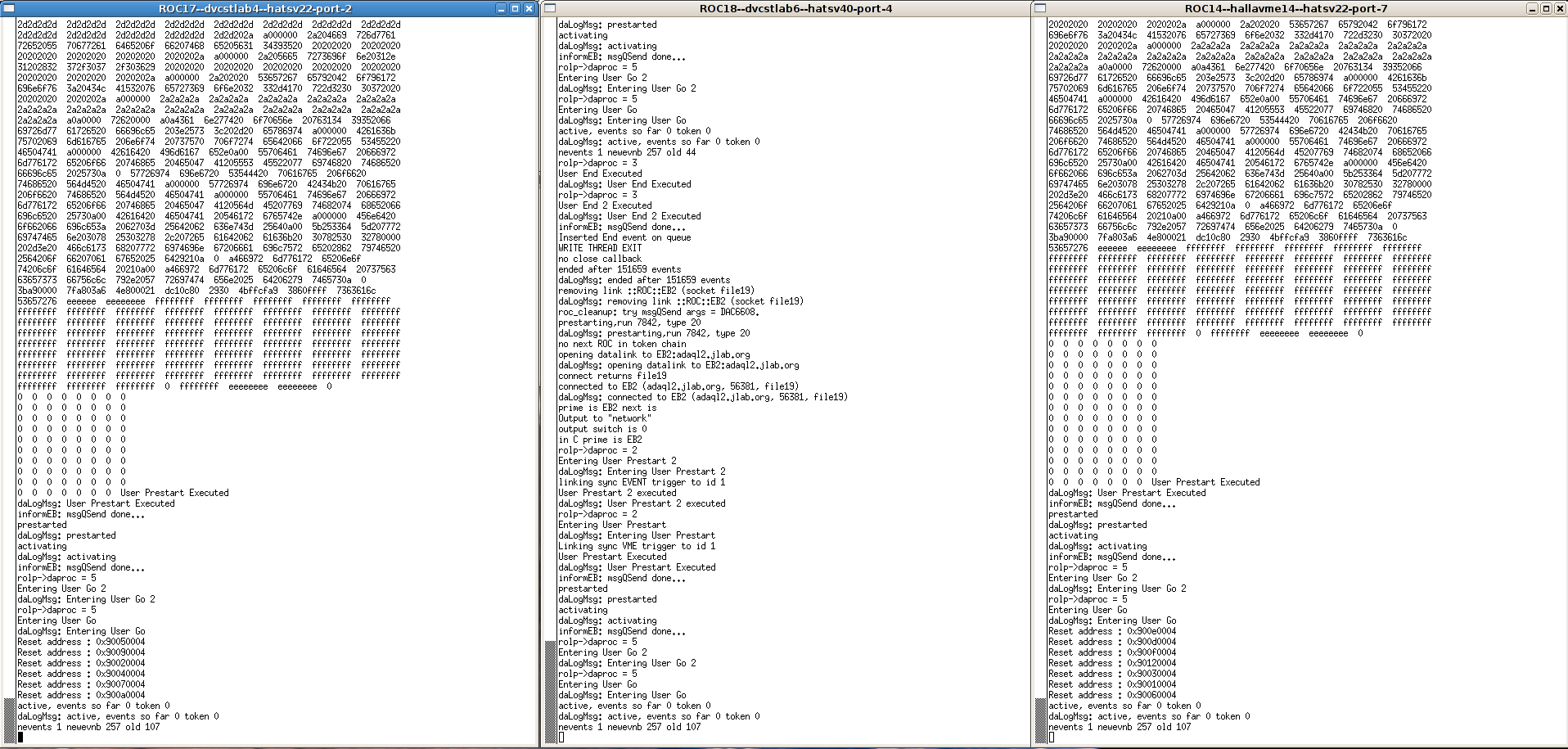The width and height of the screenshot is (1568, 749).
Task: Click 'Reset address : 0x90020004' in ROC17
Action: [81, 663]
